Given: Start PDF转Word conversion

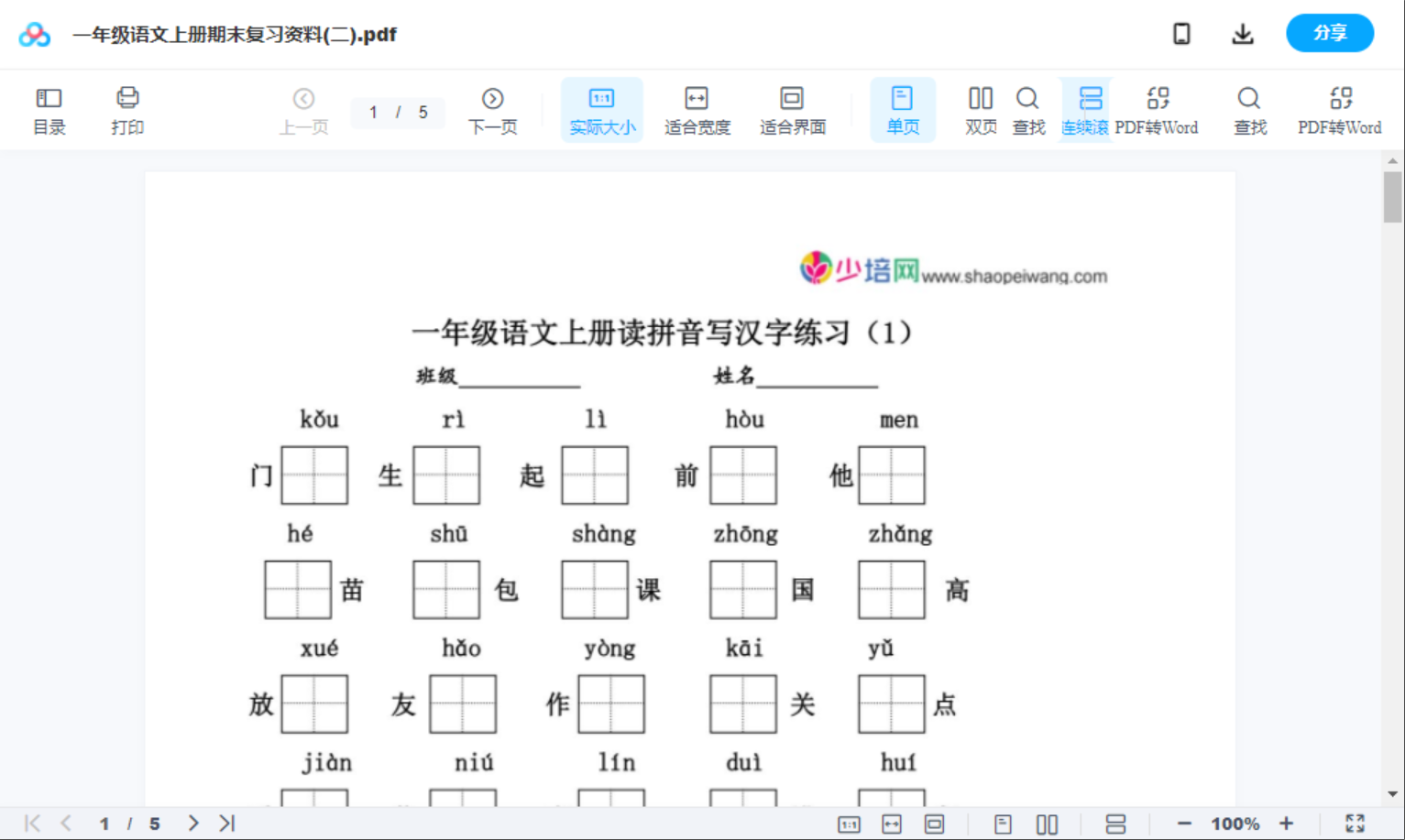Looking at the screenshot, I should tap(1158, 109).
